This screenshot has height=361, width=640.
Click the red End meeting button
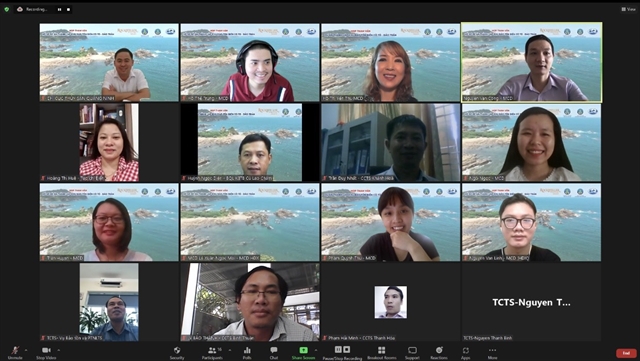tap(626, 353)
